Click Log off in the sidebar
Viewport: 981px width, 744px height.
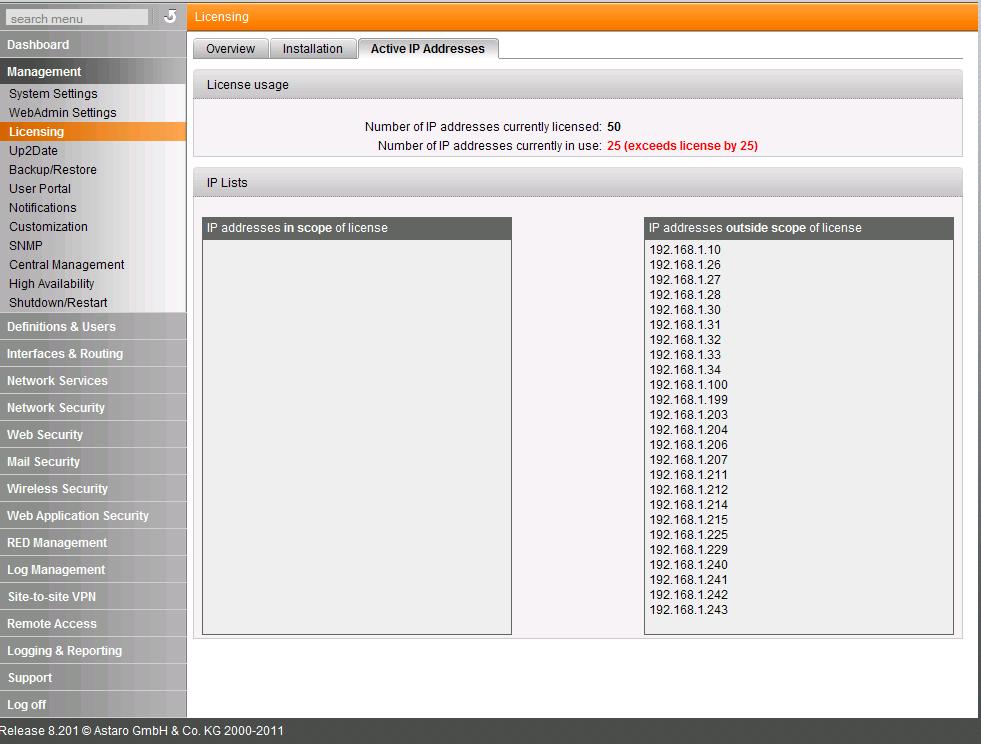pos(27,705)
